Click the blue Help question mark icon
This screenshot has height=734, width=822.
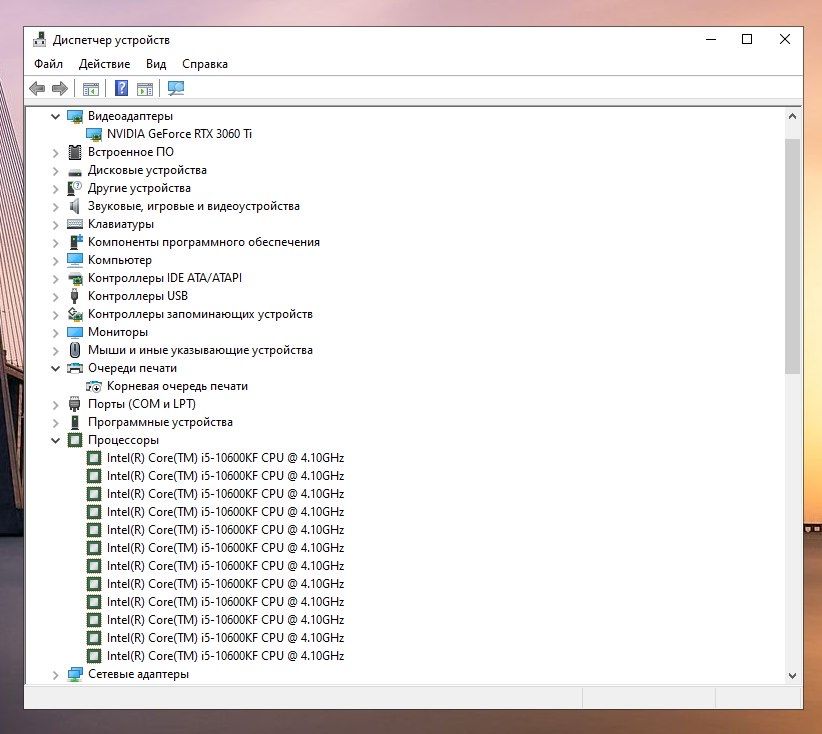click(x=122, y=88)
